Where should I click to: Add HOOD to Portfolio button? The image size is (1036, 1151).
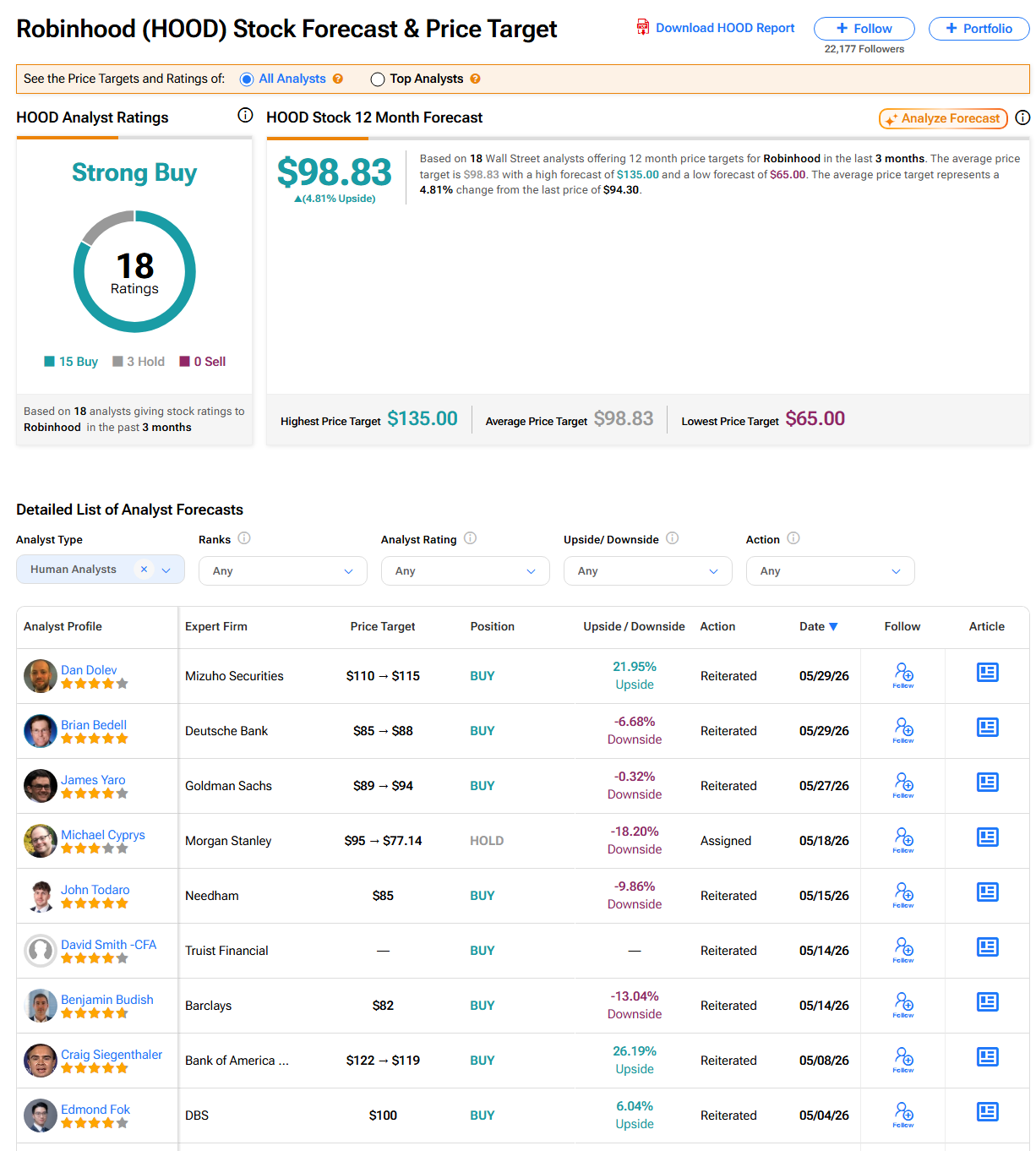979,29
